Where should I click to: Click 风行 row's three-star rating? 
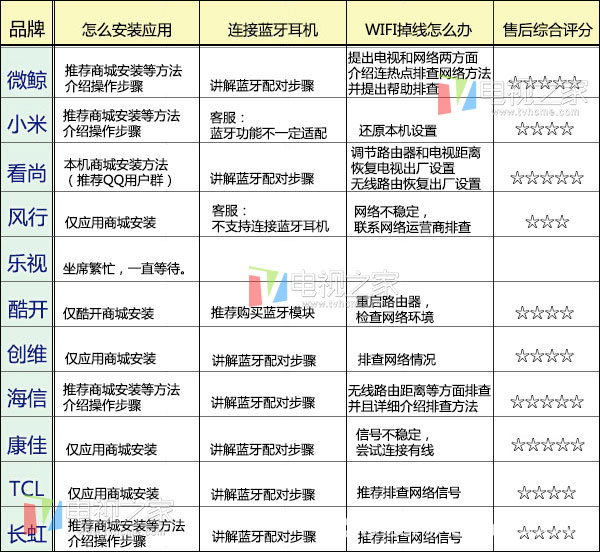click(547, 221)
